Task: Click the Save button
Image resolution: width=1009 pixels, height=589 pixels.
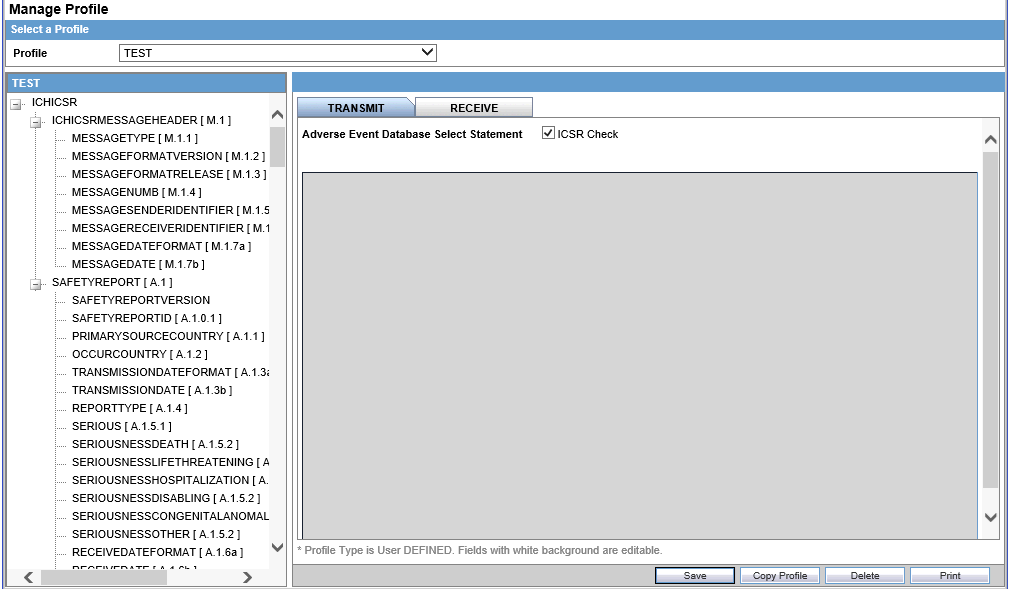Action: click(694, 575)
